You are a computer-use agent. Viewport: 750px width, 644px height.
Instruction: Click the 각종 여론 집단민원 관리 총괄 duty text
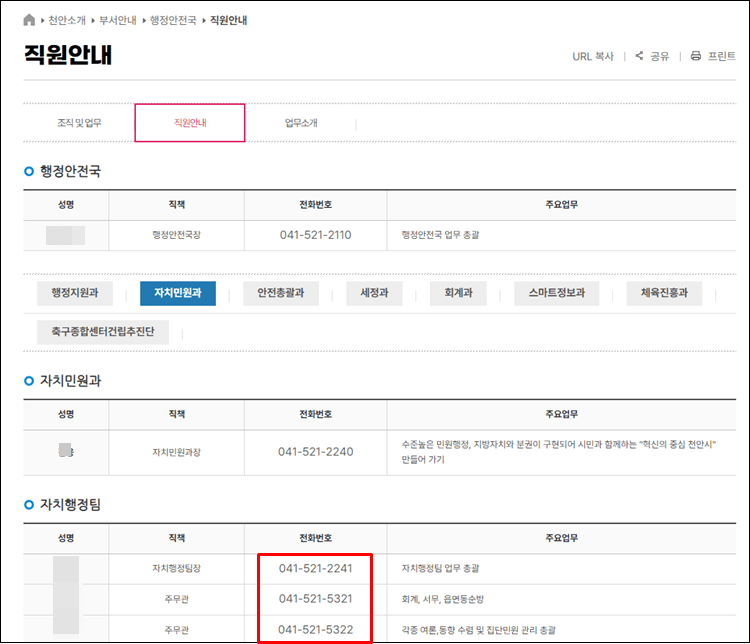click(x=478, y=630)
